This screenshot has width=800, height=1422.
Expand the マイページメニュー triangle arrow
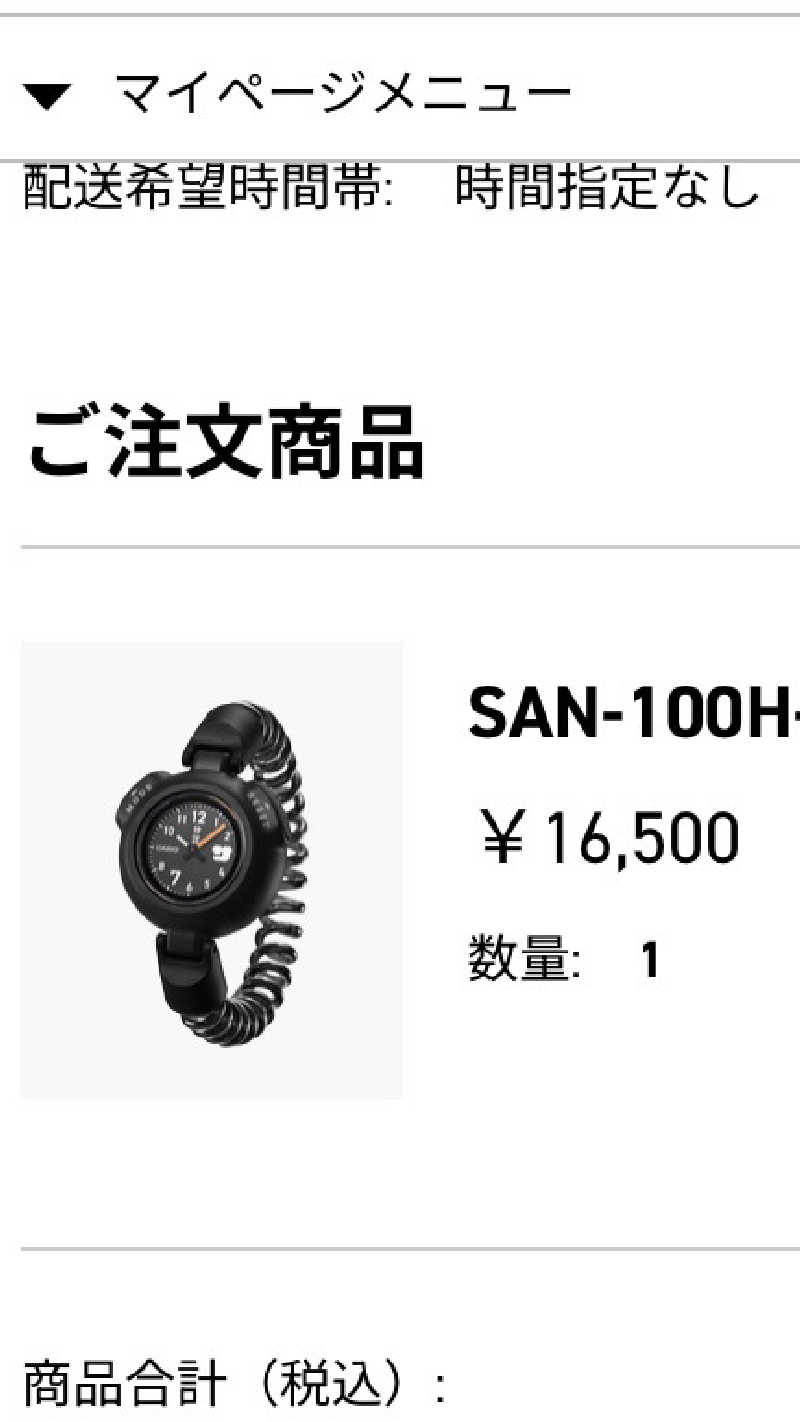(48, 97)
